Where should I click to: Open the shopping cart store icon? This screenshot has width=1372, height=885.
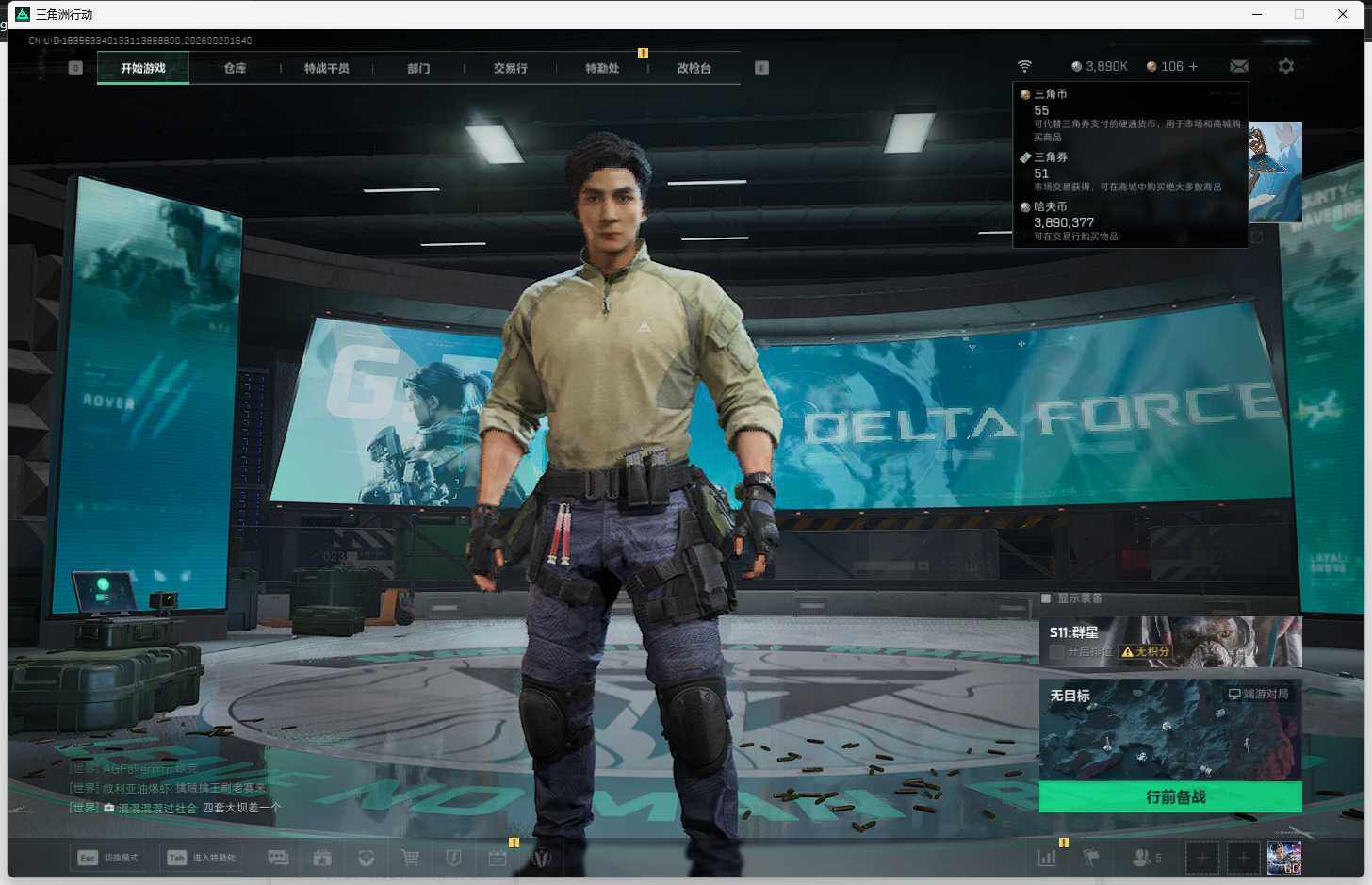410,858
